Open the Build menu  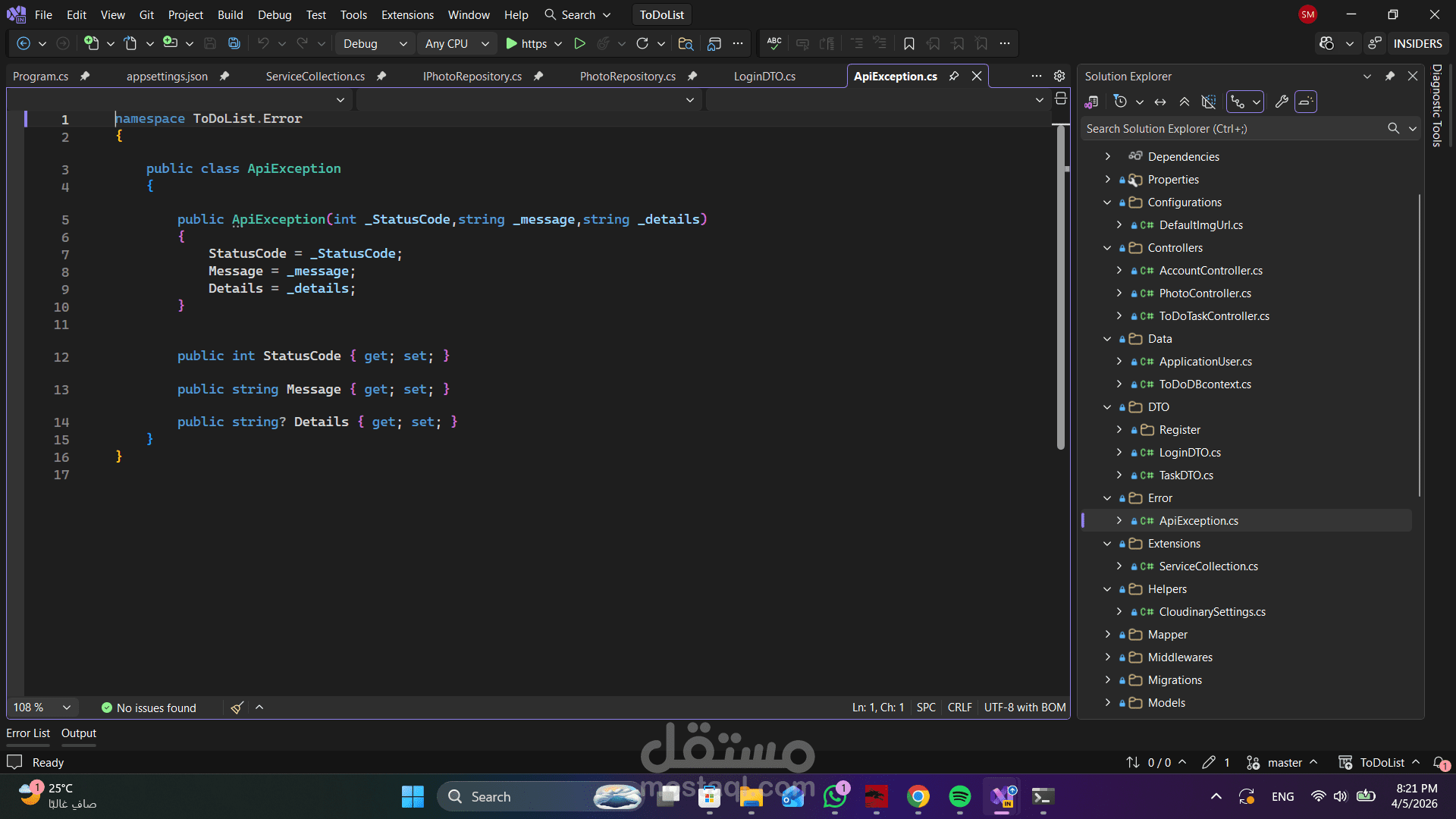click(x=230, y=14)
